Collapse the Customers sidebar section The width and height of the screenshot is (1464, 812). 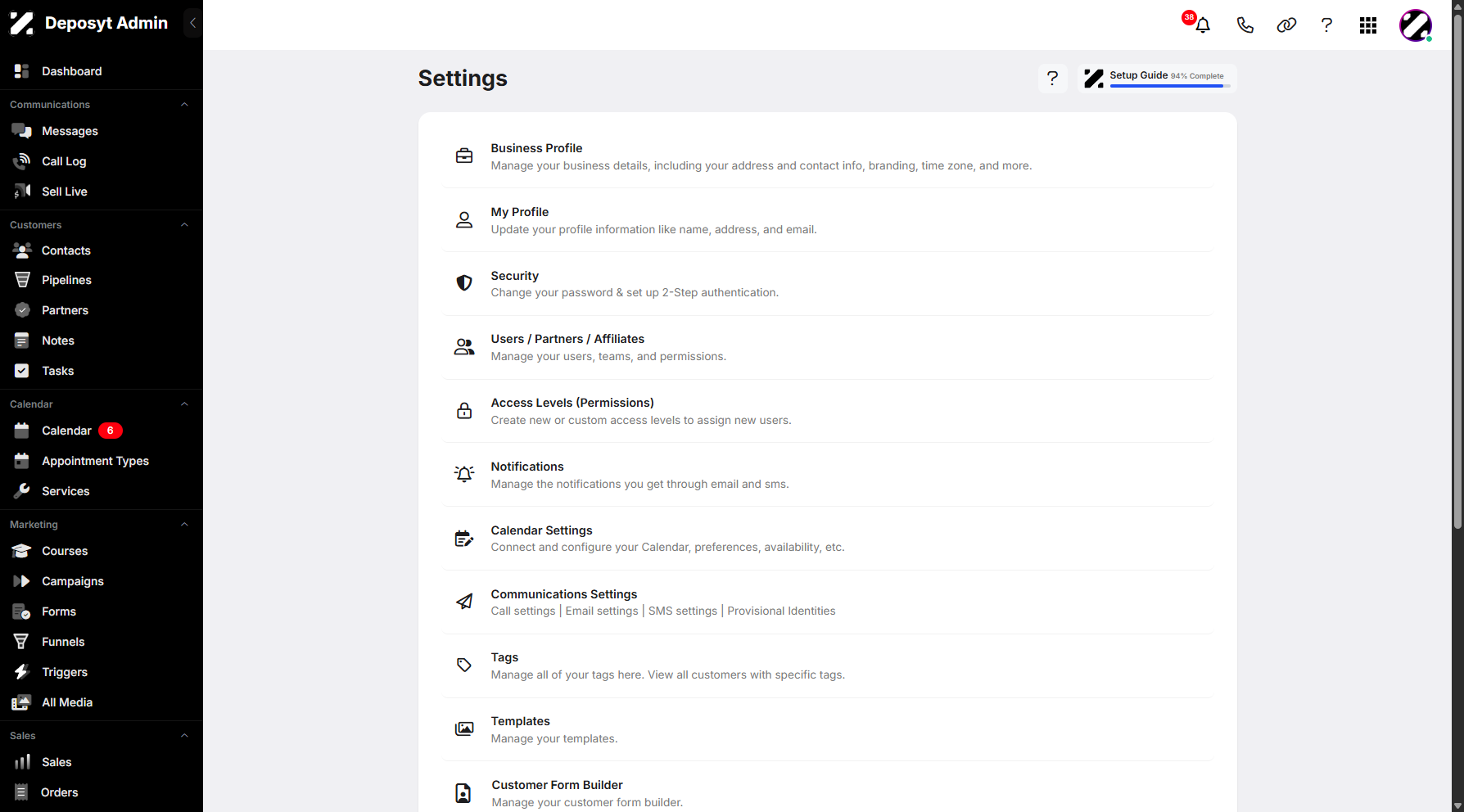[x=184, y=225]
